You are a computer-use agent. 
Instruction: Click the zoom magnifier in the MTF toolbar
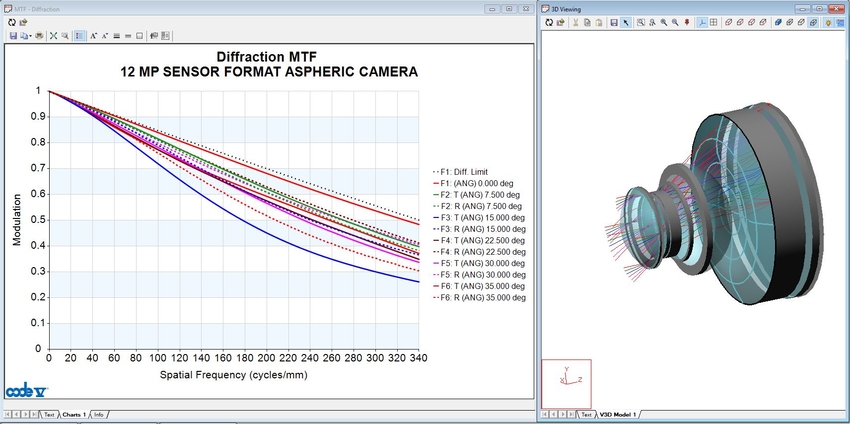(x=66, y=35)
